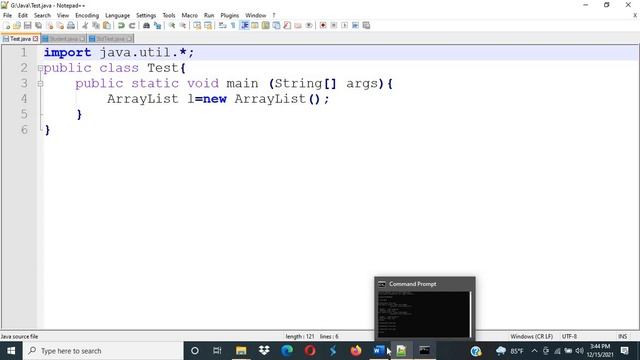Open the Settings menu
The width and height of the screenshot is (640, 360).
coord(146,15)
